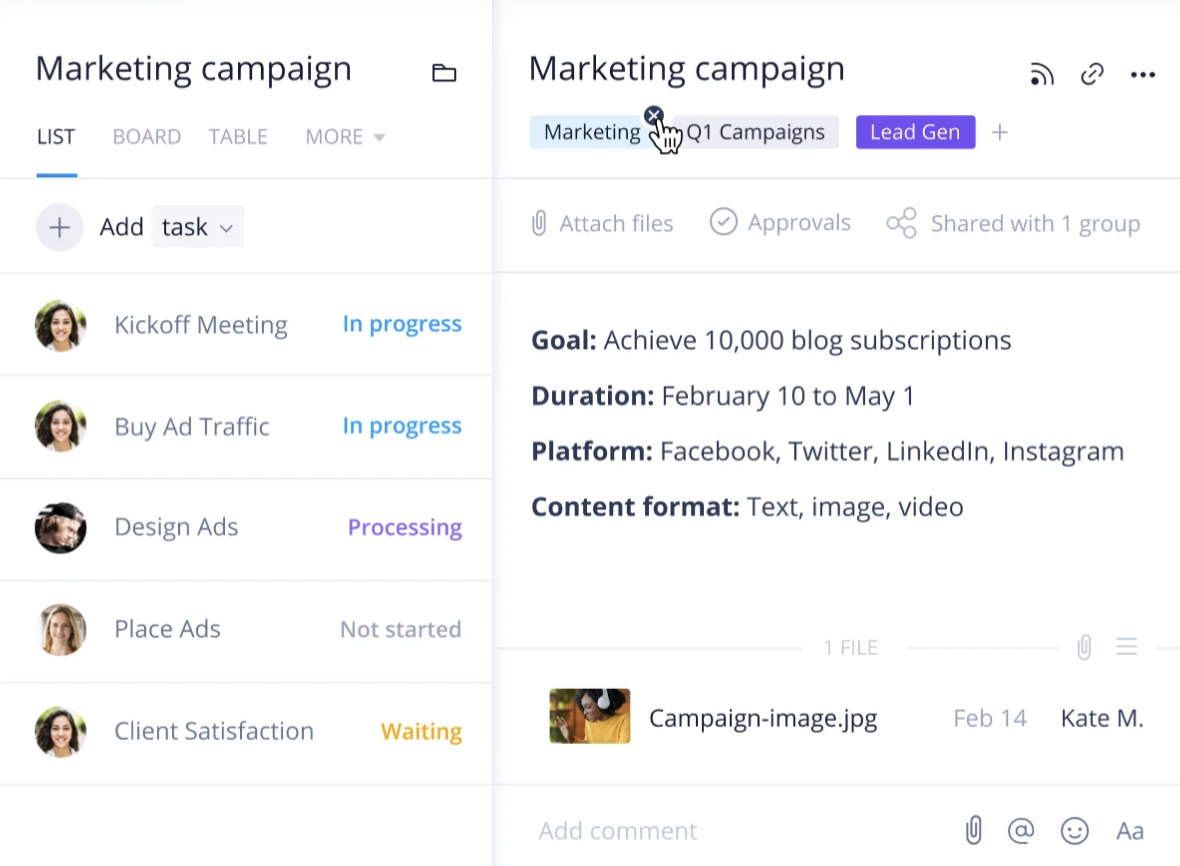Open the Campaign-image.jpg thumbnail
This screenshot has width=1180, height=866.
[x=590, y=716]
